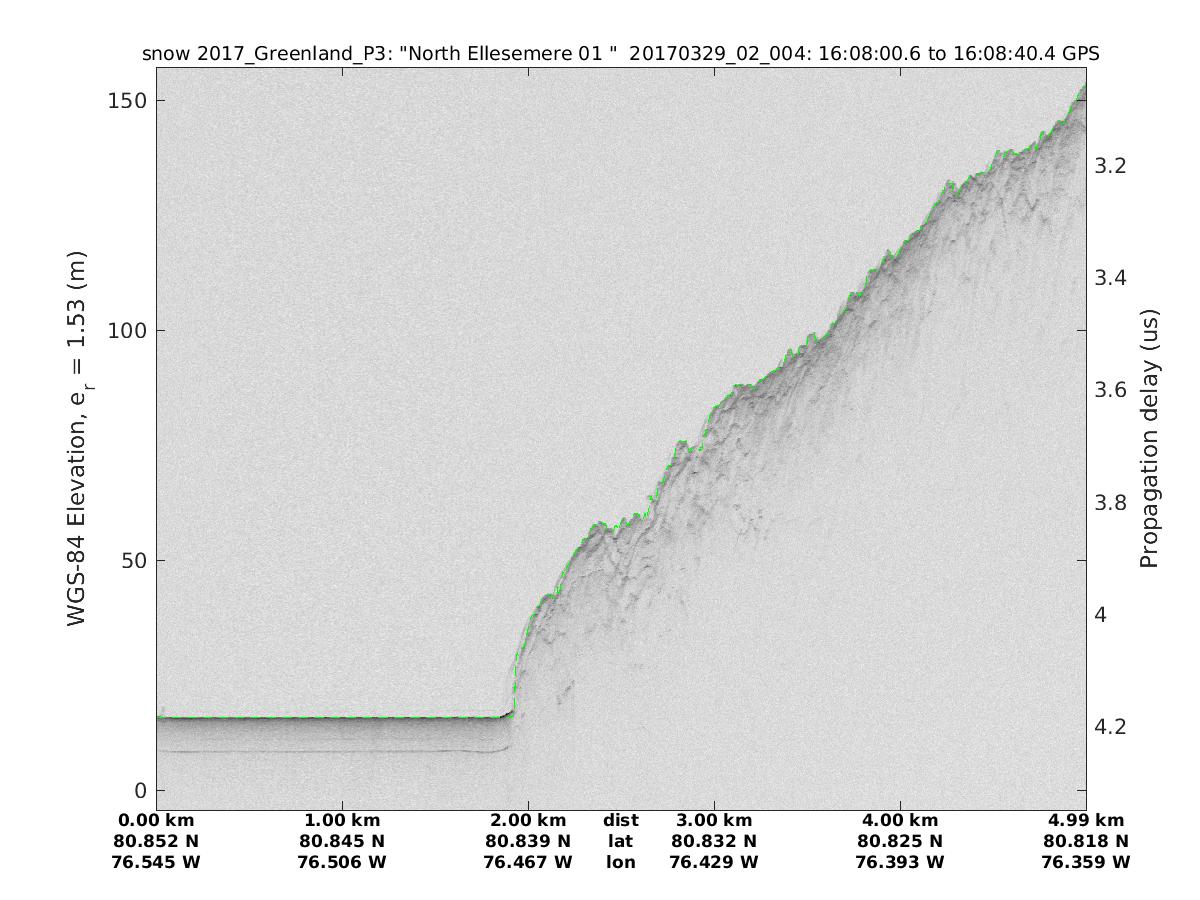Click the 3.2 propagation delay tick
This screenshot has height=900, width=1200.
coord(1109,166)
